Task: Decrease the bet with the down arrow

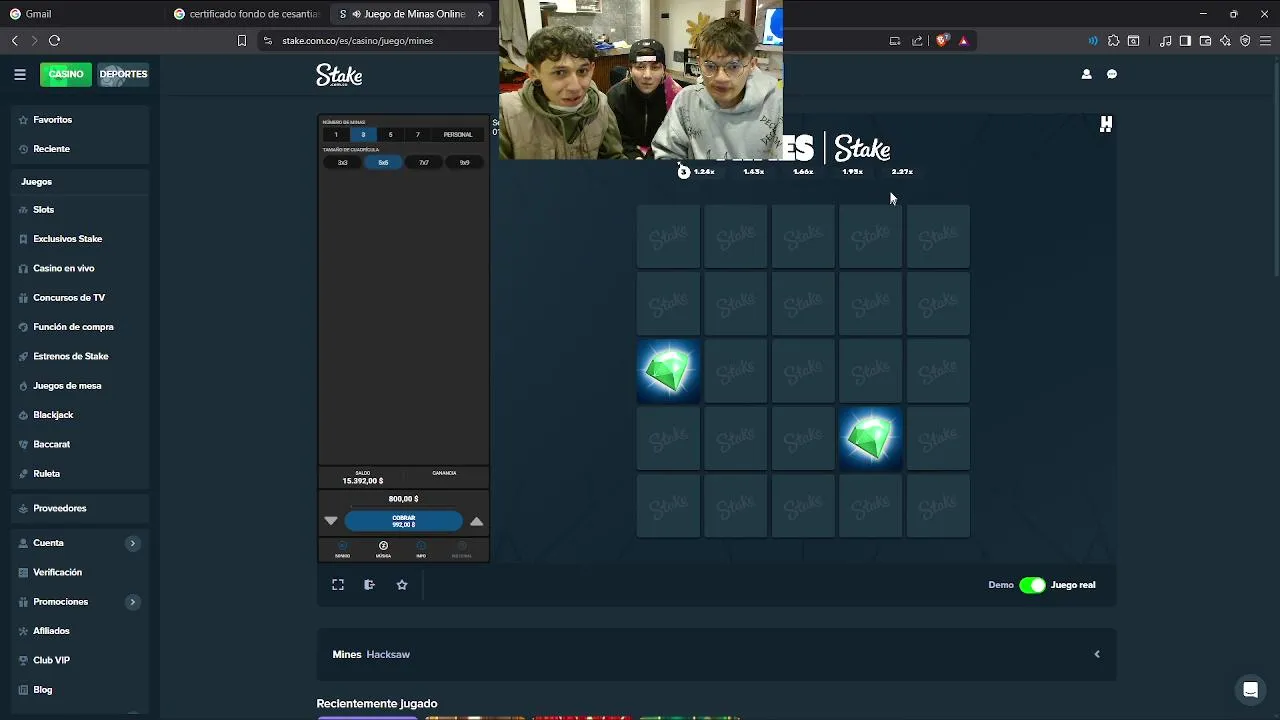Action: (331, 521)
